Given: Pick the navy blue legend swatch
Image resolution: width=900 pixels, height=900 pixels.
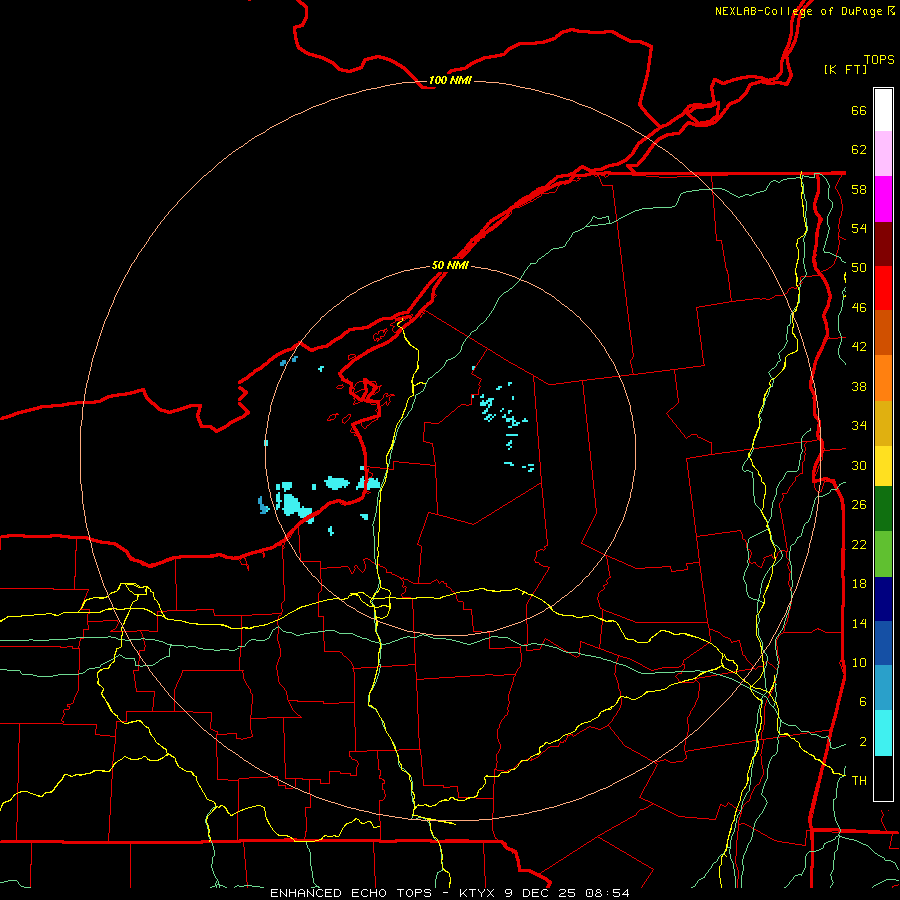Looking at the screenshot, I should [883, 599].
